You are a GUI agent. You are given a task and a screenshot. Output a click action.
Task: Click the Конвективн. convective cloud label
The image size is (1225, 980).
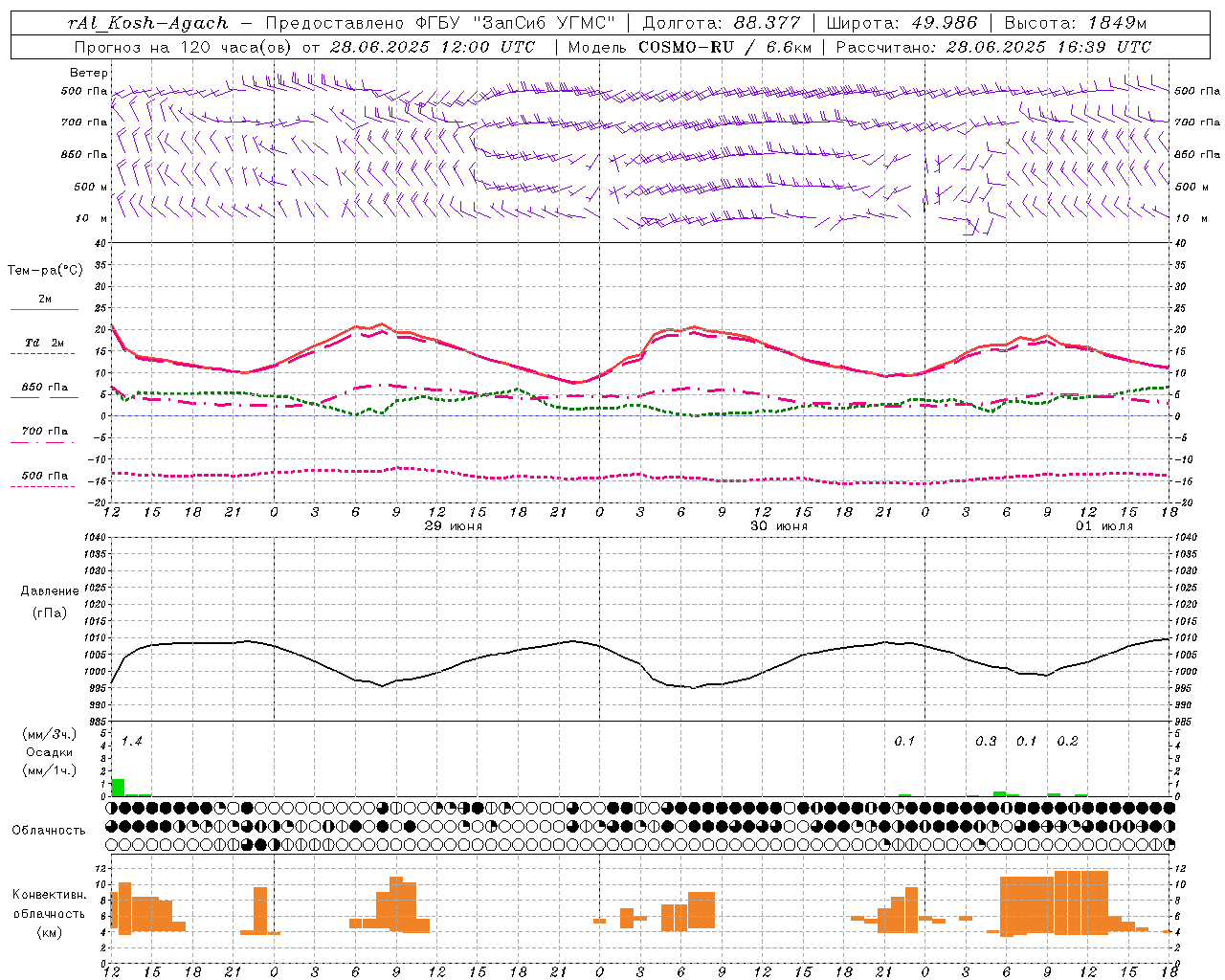point(49,895)
